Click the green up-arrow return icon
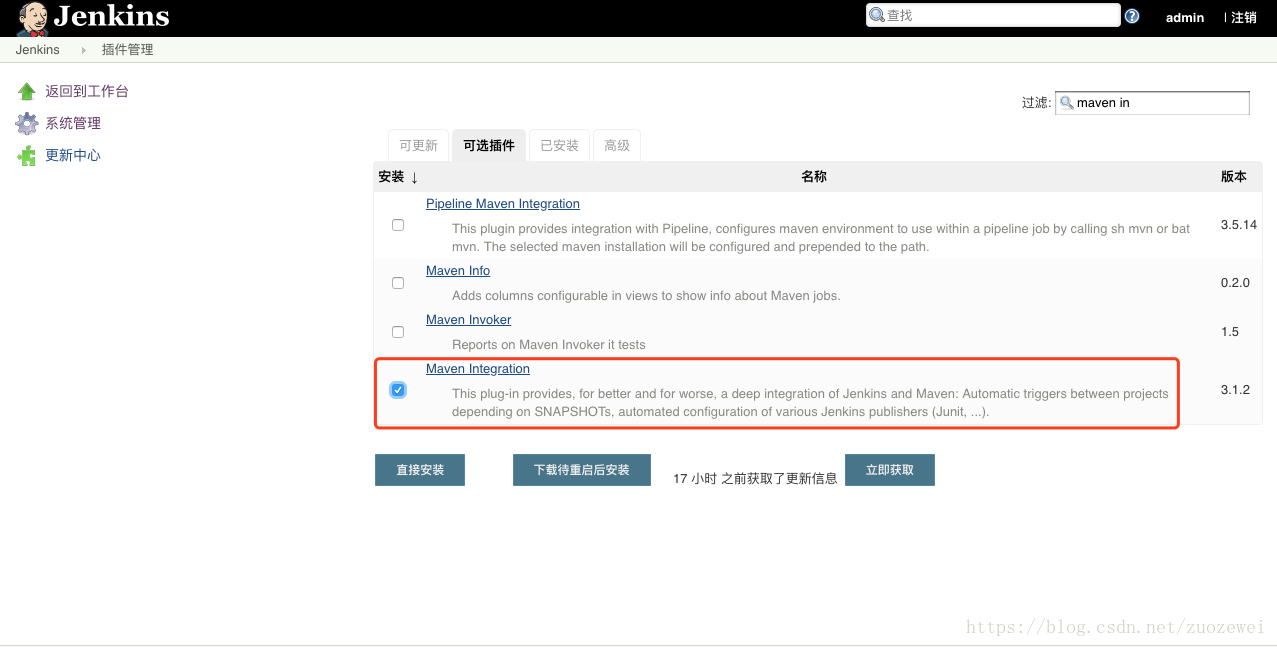 coord(27,91)
